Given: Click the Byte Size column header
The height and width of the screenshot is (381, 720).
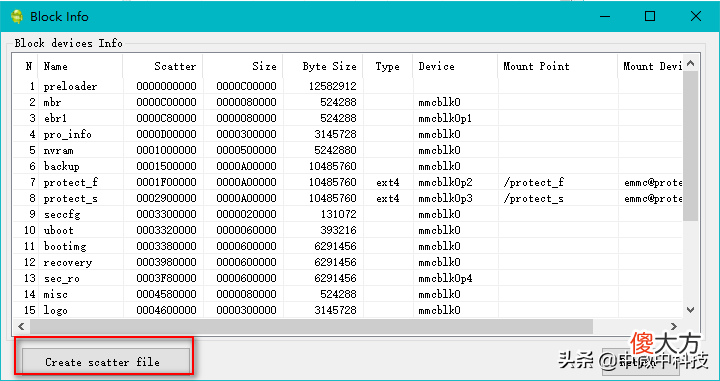Looking at the screenshot, I should (323, 66).
